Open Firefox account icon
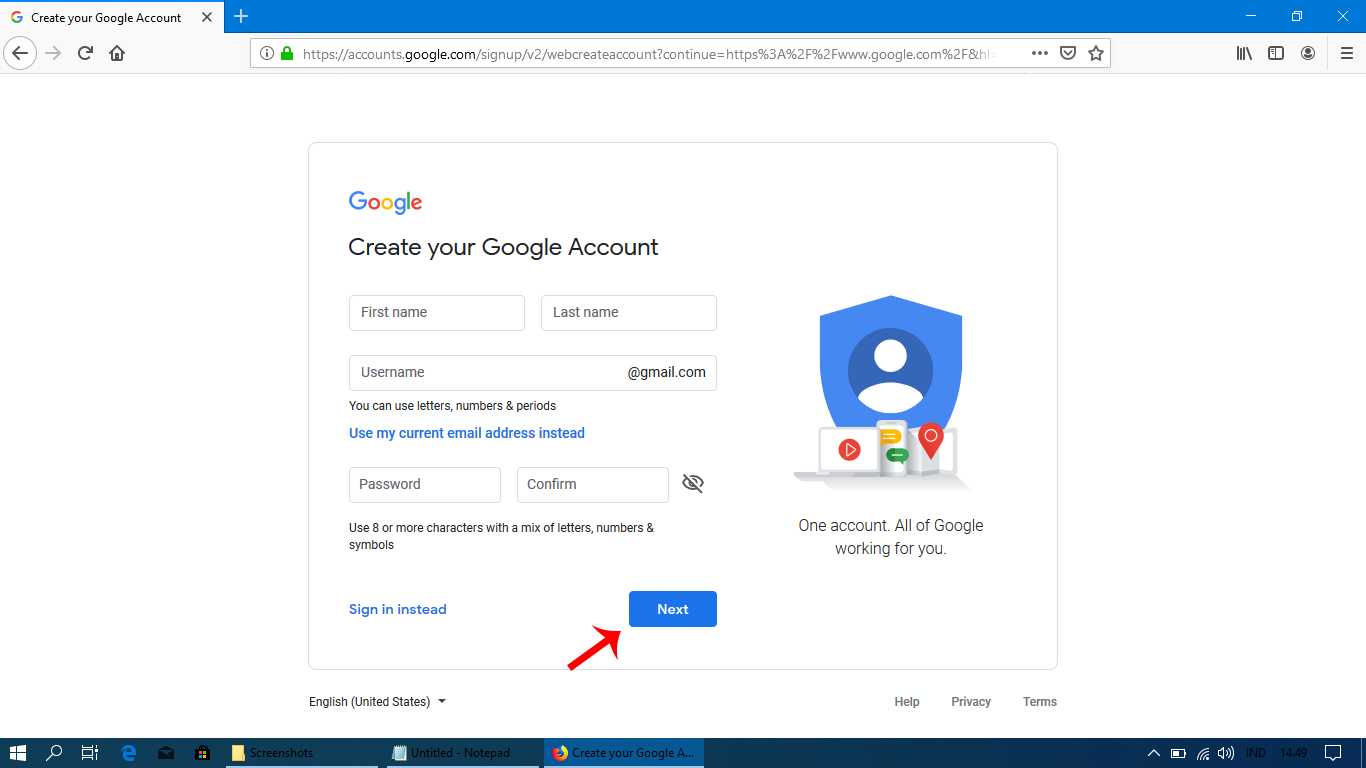This screenshot has height=768, width=1366. (x=1308, y=53)
